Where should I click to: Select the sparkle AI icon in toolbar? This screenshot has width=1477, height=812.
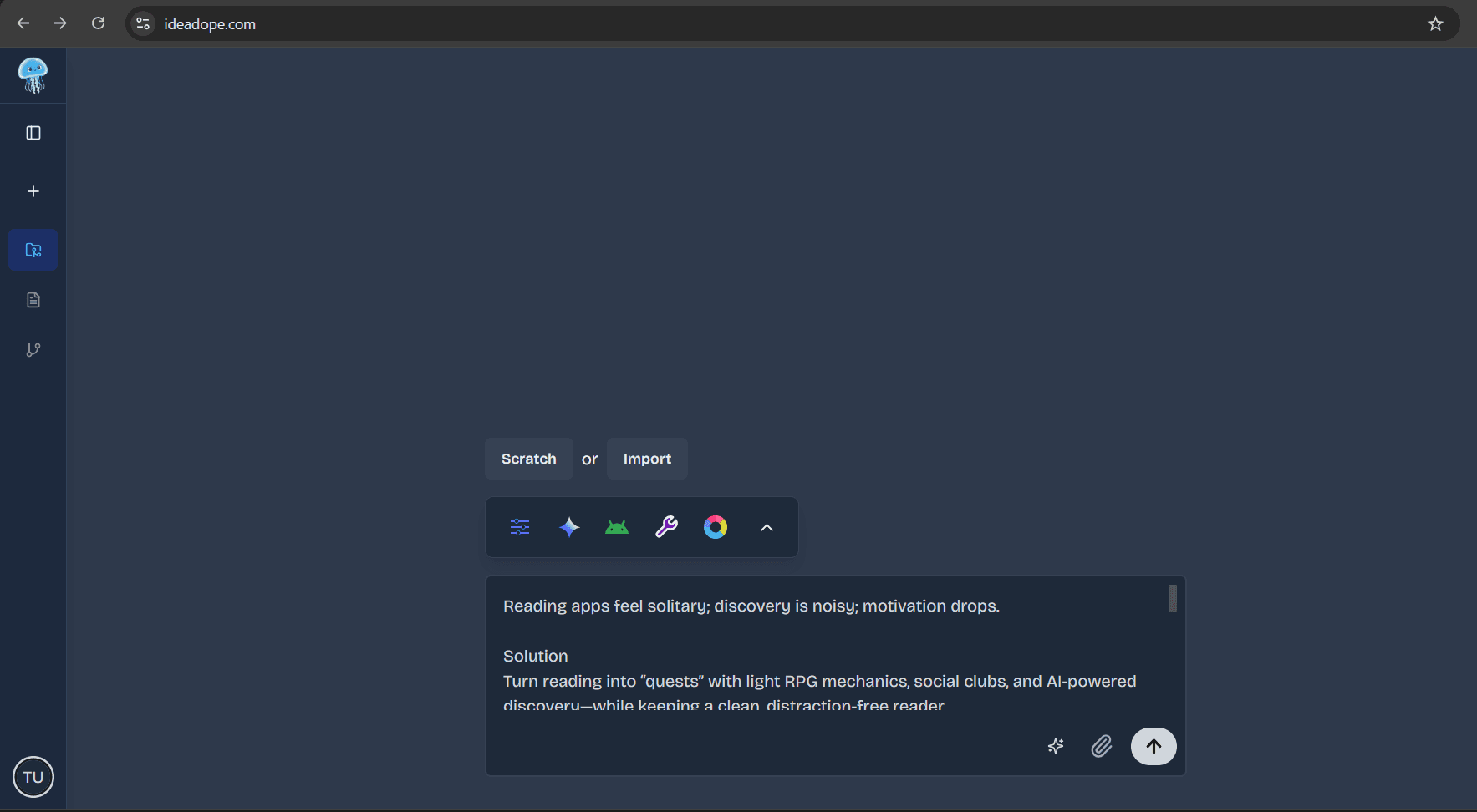coord(568,526)
